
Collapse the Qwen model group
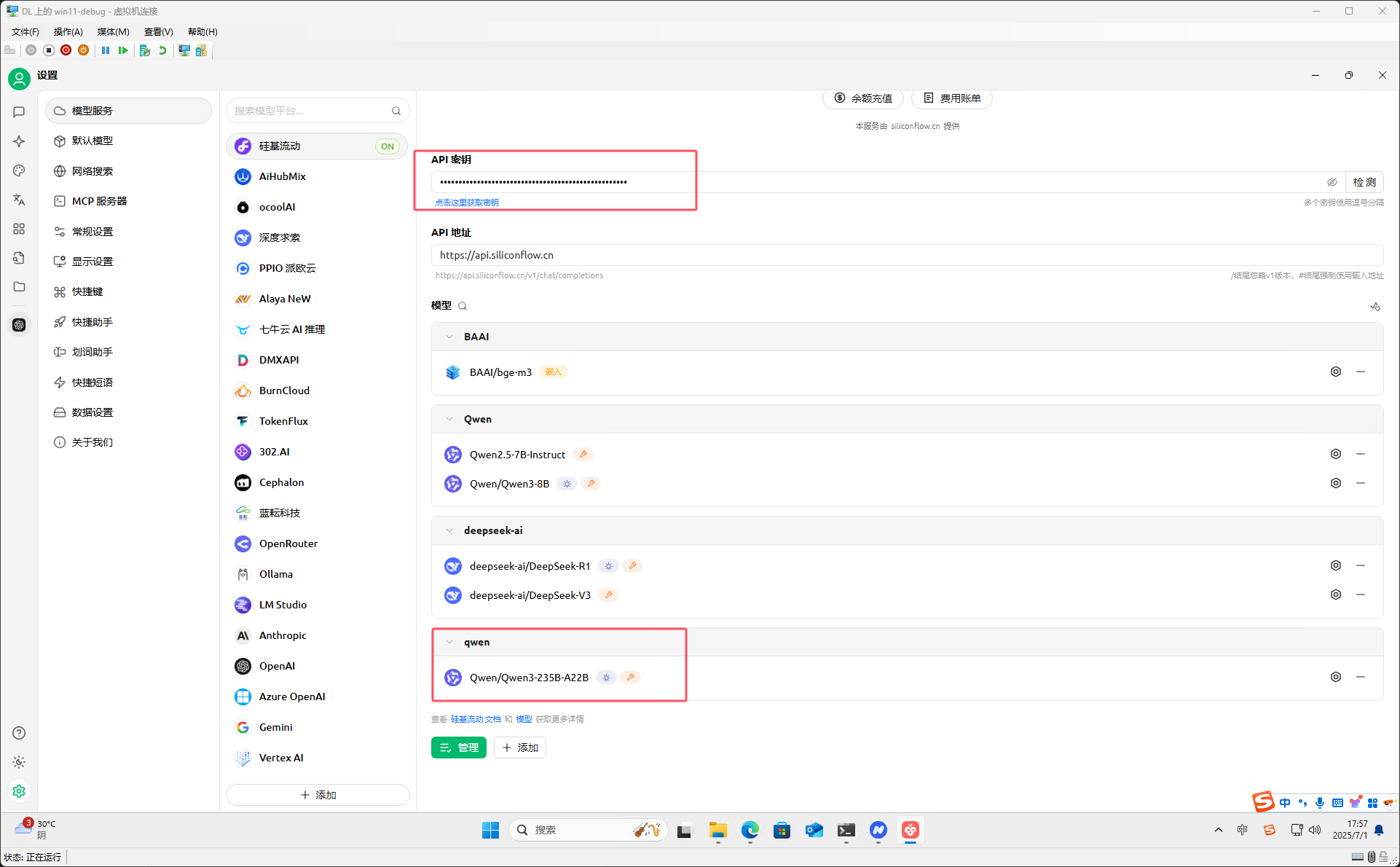point(449,419)
